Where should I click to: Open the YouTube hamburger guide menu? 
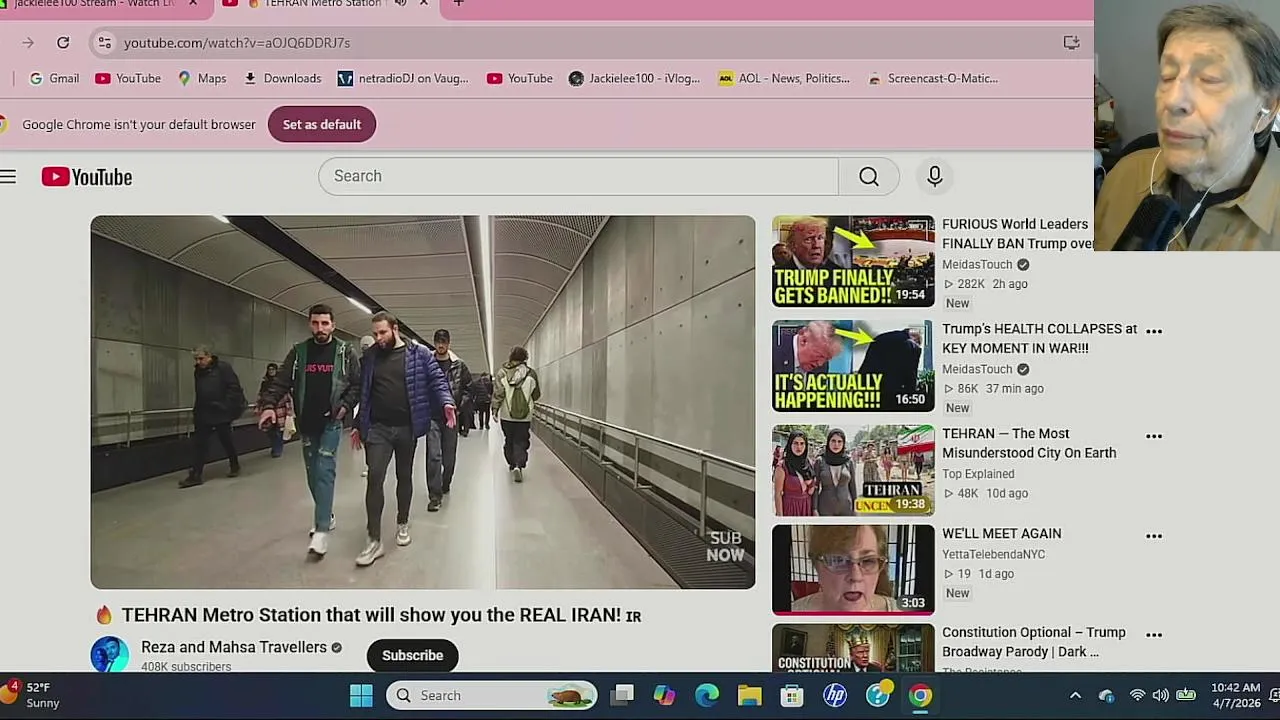pyautogui.click(x=8, y=177)
